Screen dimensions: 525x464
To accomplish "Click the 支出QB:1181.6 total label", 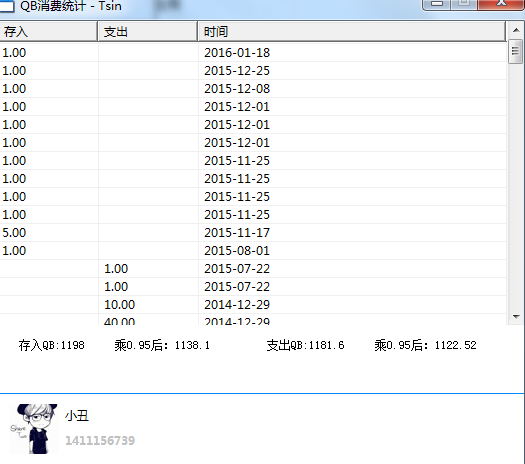I will 305,345.
